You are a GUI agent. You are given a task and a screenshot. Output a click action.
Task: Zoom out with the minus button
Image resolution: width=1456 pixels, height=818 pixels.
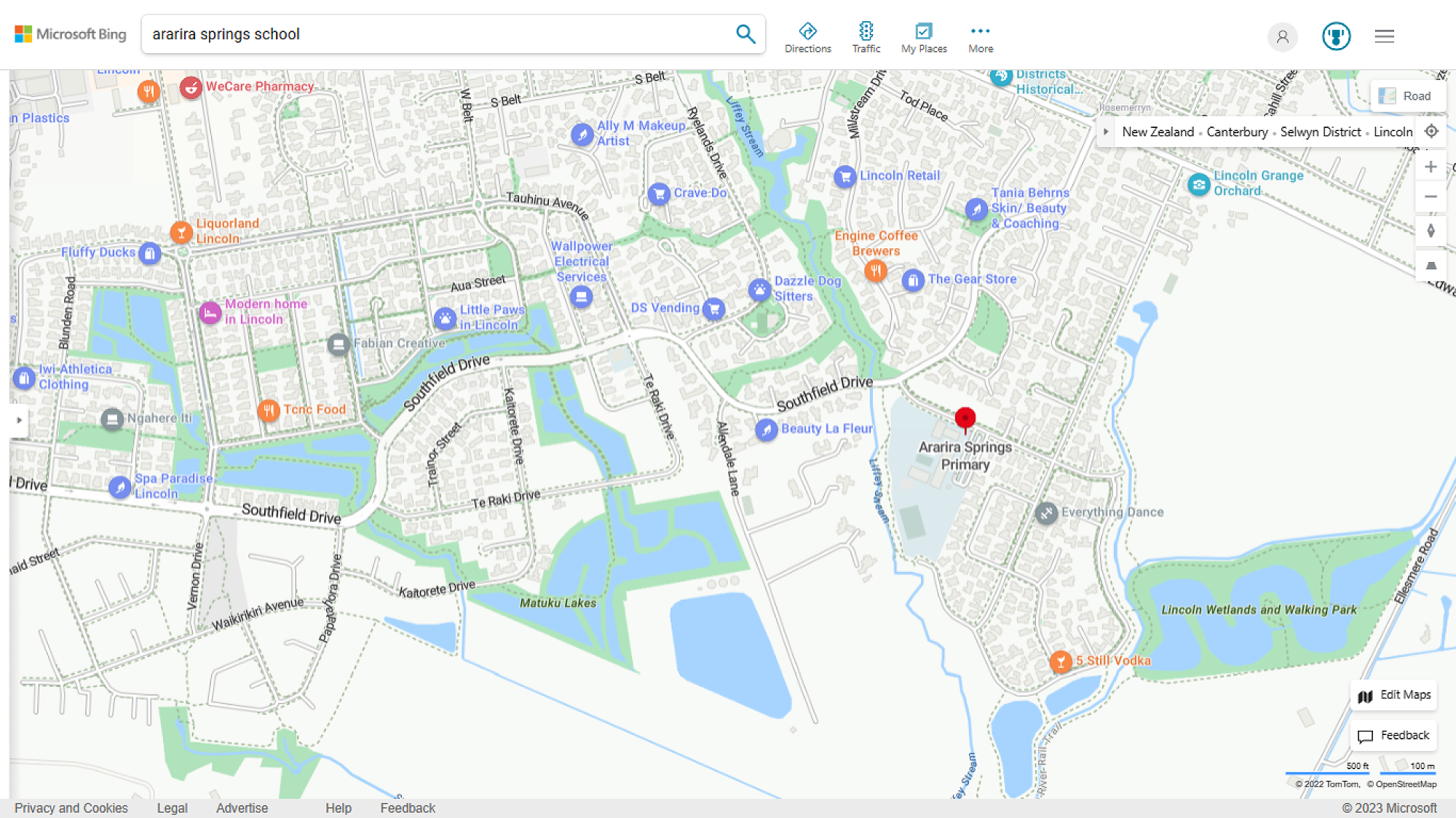coord(1431,196)
